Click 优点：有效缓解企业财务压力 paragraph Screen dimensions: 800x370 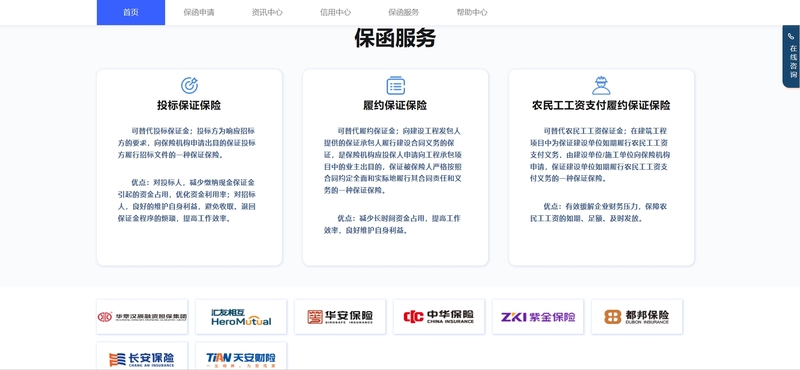click(599, 212)
